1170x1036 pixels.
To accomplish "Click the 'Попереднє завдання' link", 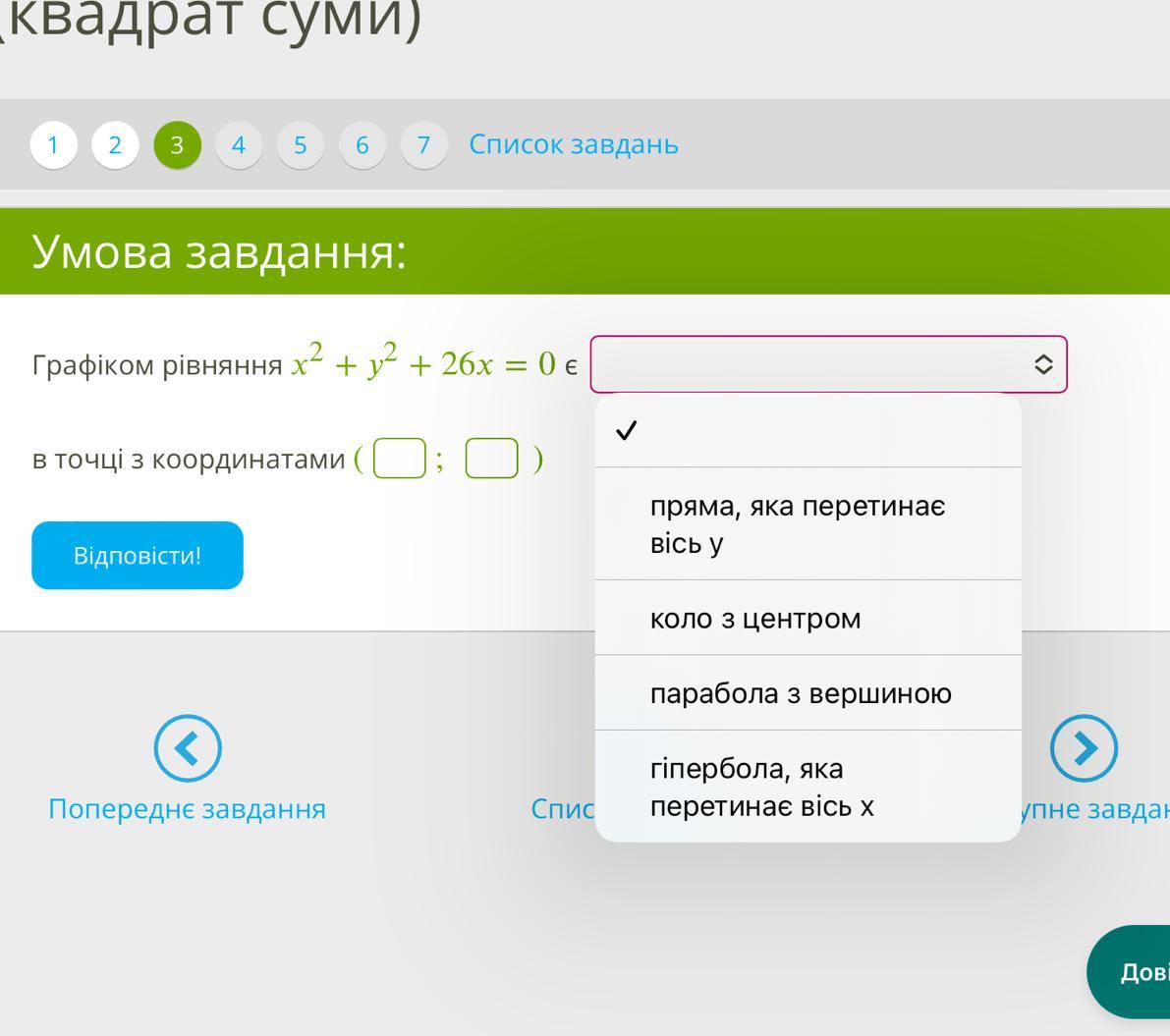I will [187, 808].
